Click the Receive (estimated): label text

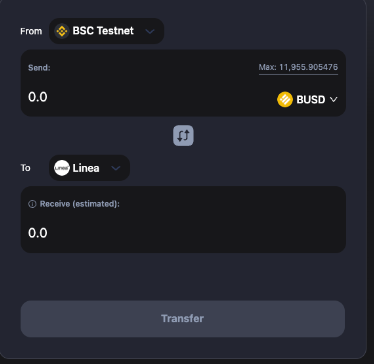tap(80, 204)
